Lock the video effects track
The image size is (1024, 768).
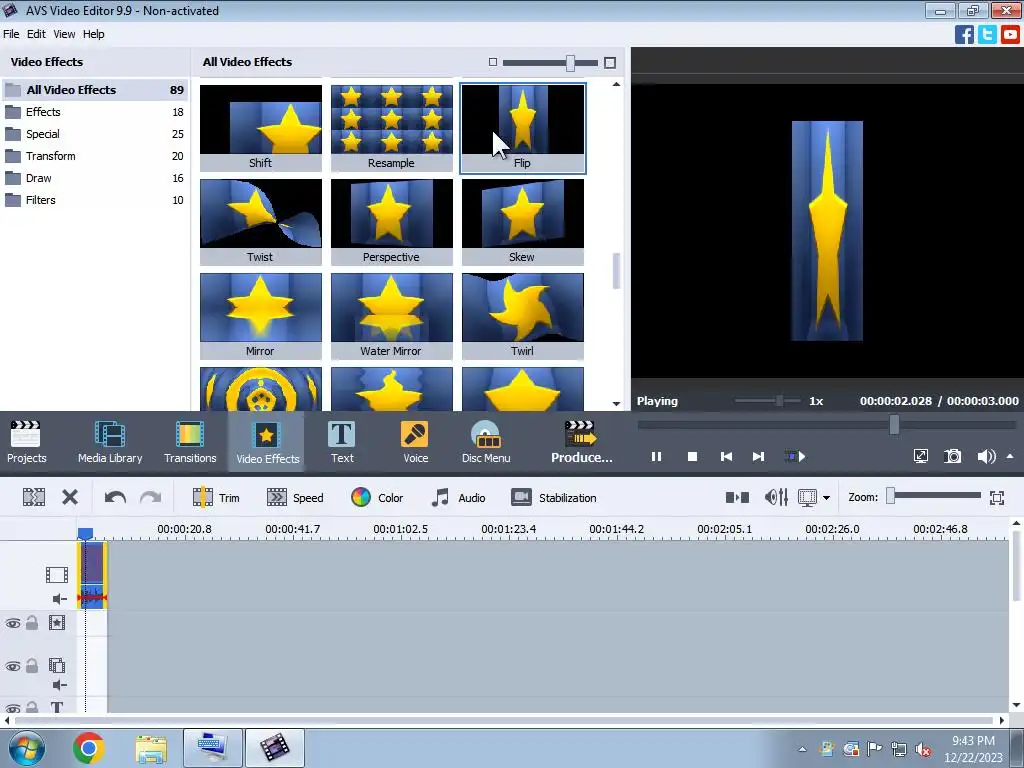[31, 622]
